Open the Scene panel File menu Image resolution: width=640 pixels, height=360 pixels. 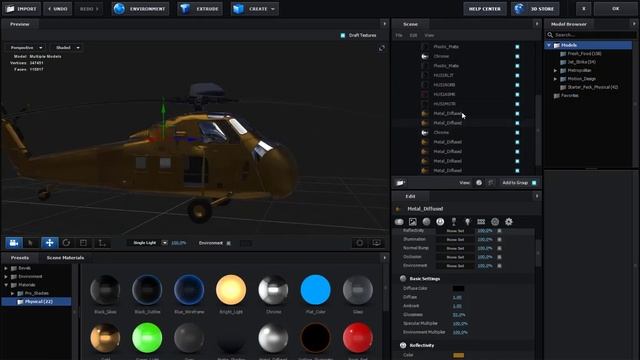399,36
